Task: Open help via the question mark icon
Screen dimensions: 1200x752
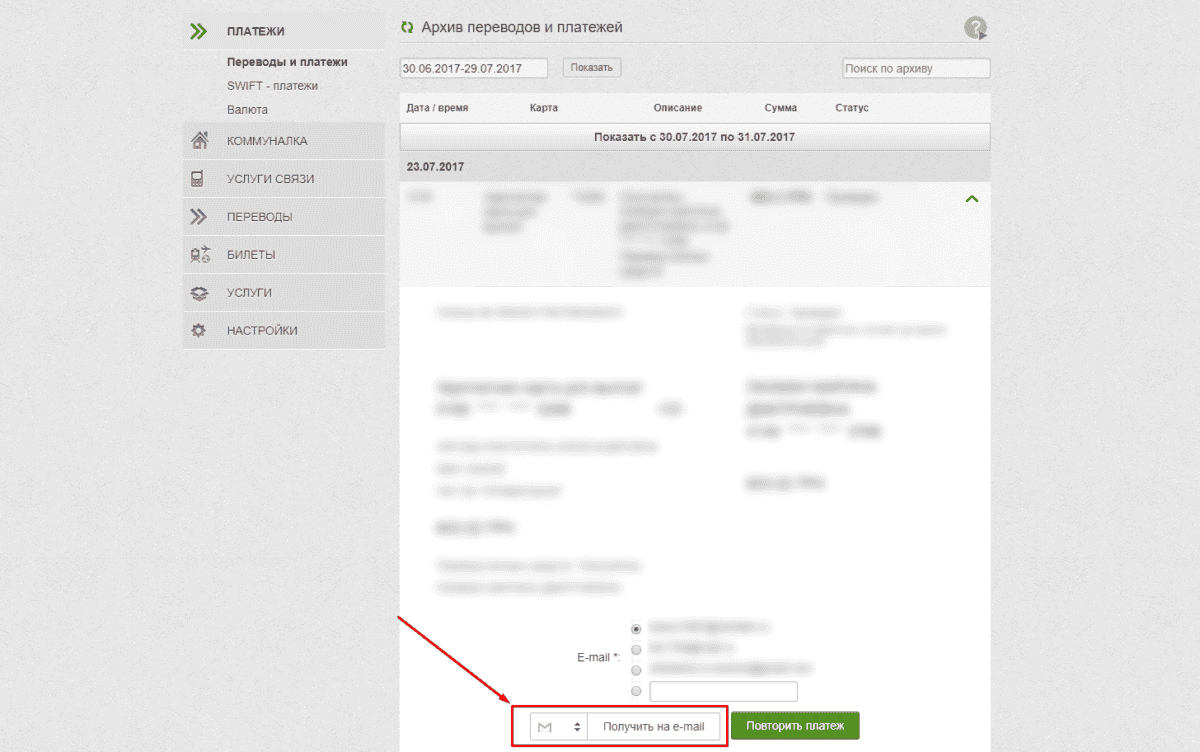Action: click(975, 29)
